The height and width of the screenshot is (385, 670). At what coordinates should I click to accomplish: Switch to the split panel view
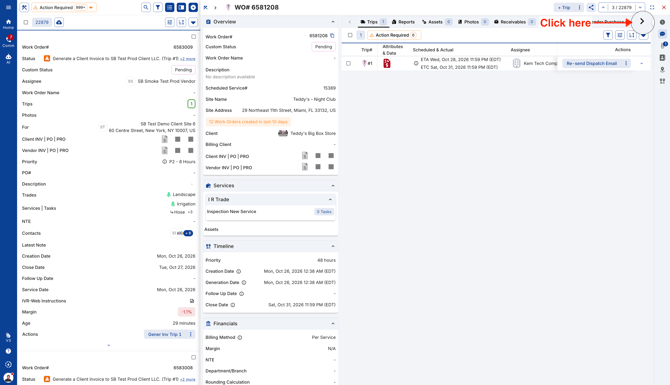[181, 7]
